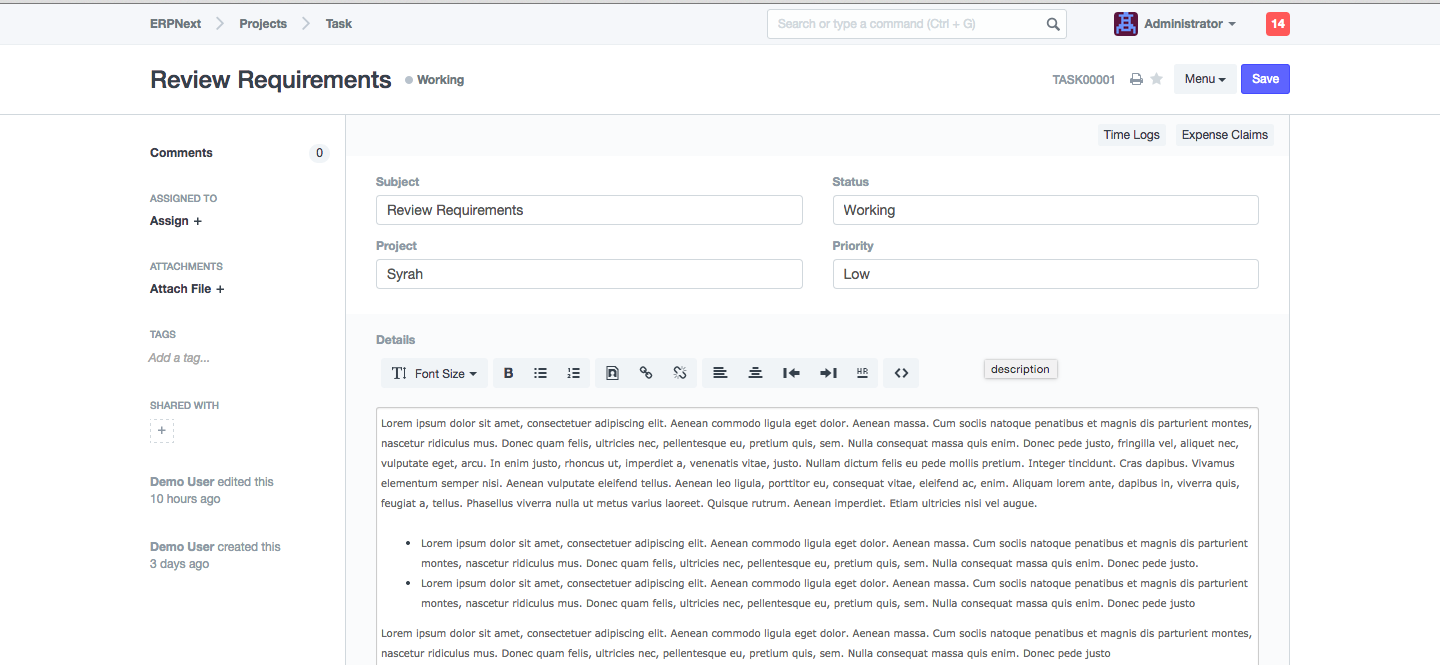Open the Font Size dropdown
1440x665 pixels.
435,373
